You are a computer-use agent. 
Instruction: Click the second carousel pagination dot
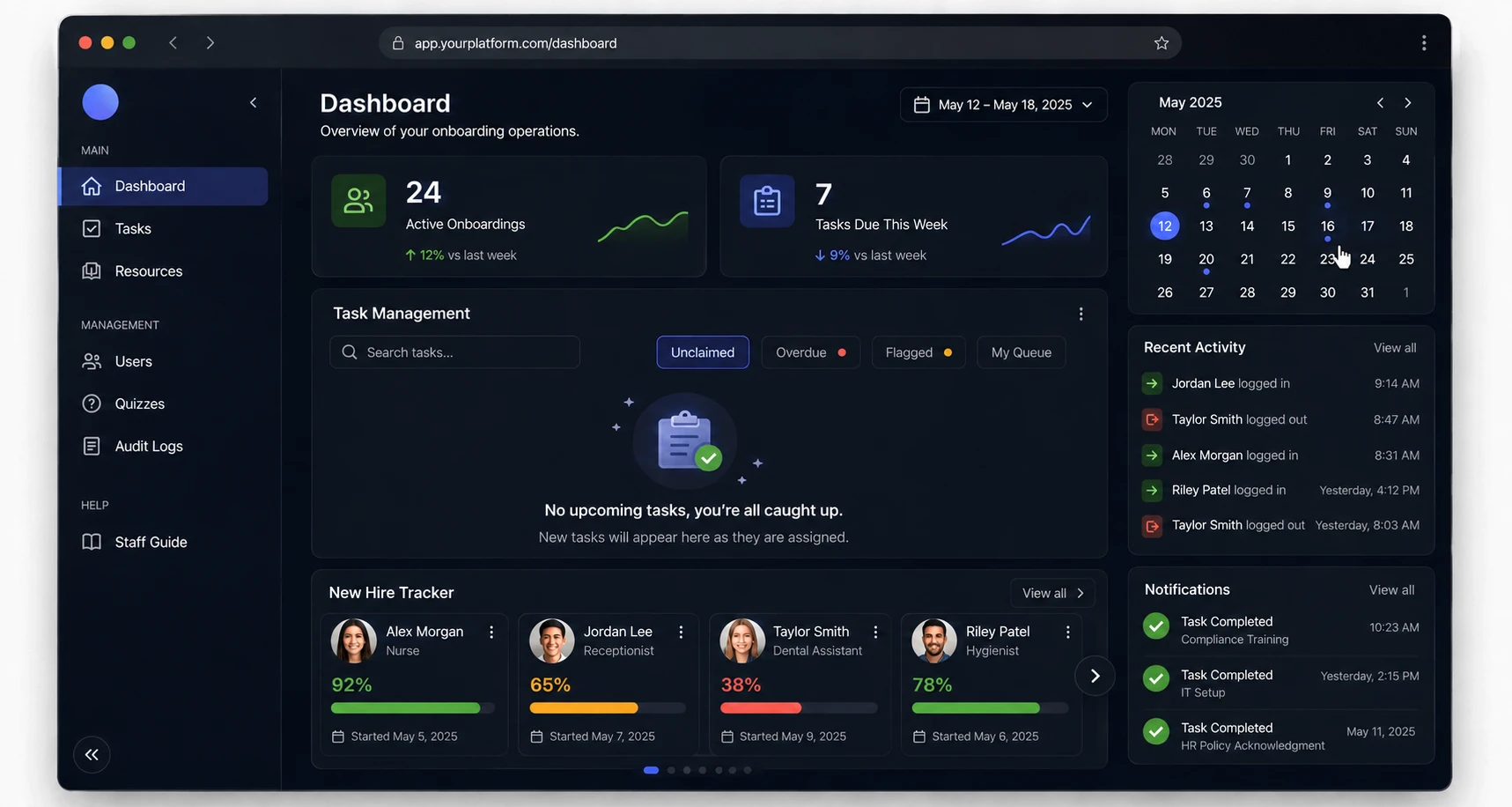[x=671, y=770]
